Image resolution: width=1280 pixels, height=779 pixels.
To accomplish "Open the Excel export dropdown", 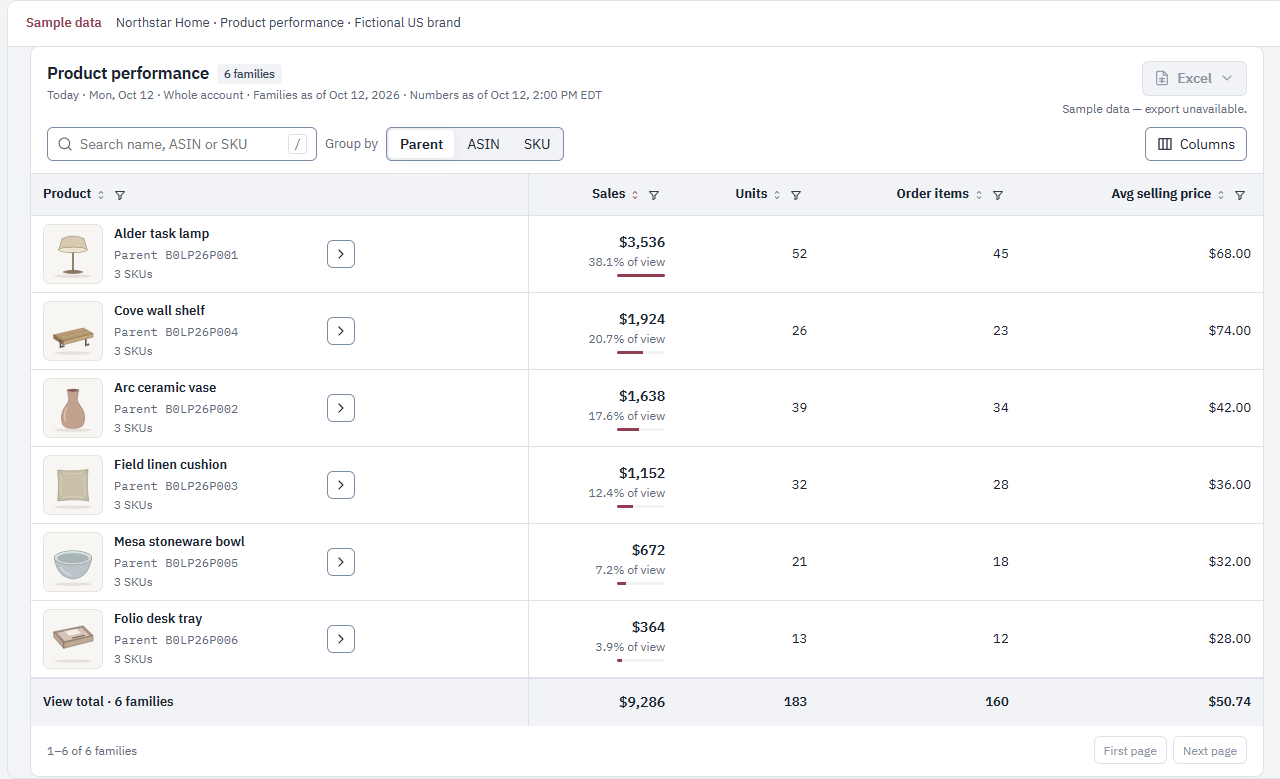I will [x=1194, y=78].
